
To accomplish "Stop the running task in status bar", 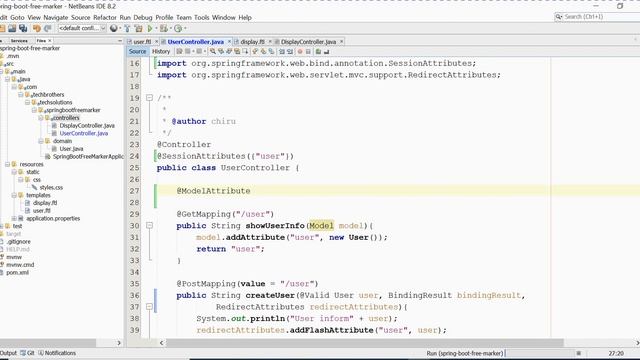I will click(x=578, y=353).
